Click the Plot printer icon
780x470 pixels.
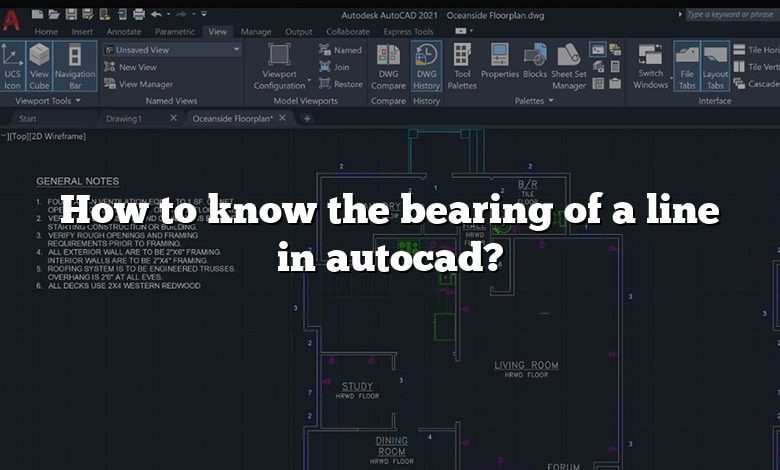coord(137,15)
